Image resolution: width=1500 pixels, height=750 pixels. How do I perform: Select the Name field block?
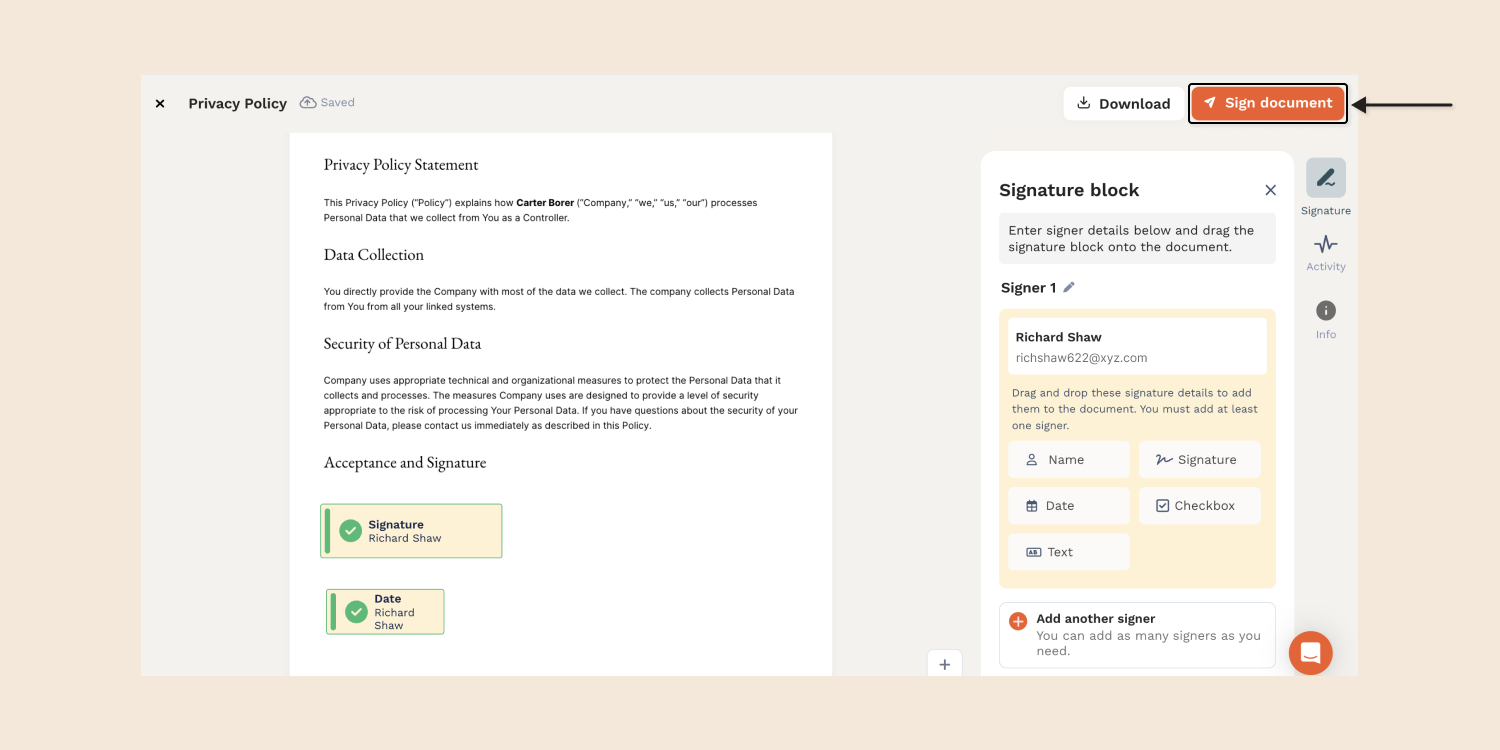pos(1068,460)
